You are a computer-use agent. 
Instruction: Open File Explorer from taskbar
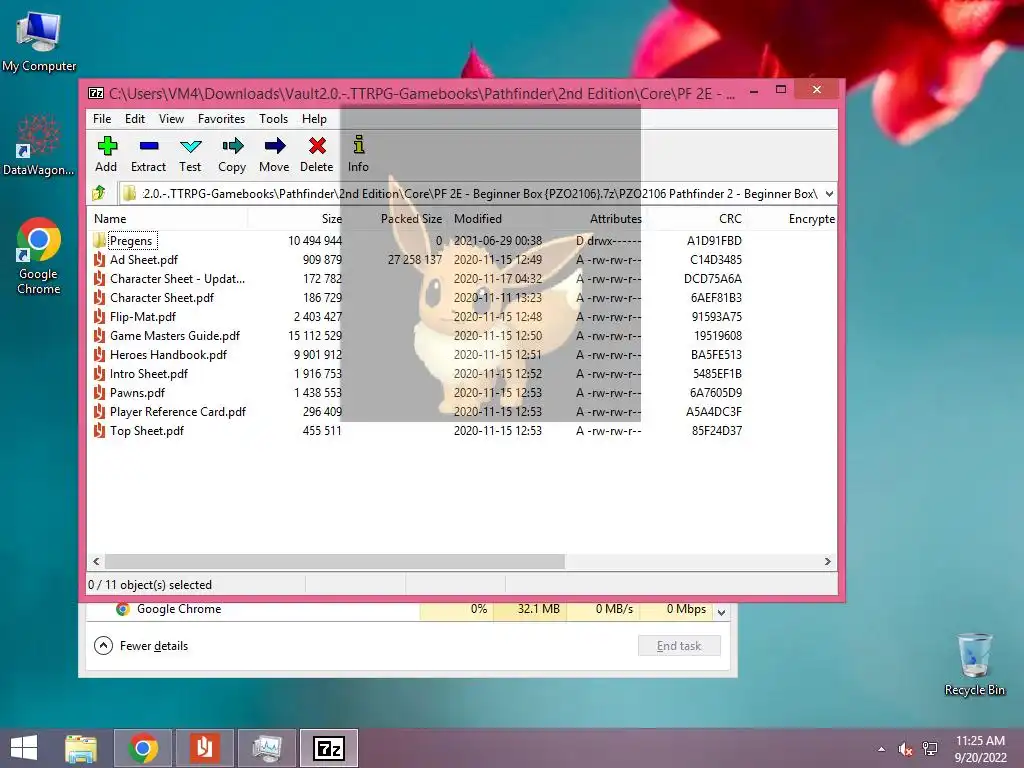80,748
